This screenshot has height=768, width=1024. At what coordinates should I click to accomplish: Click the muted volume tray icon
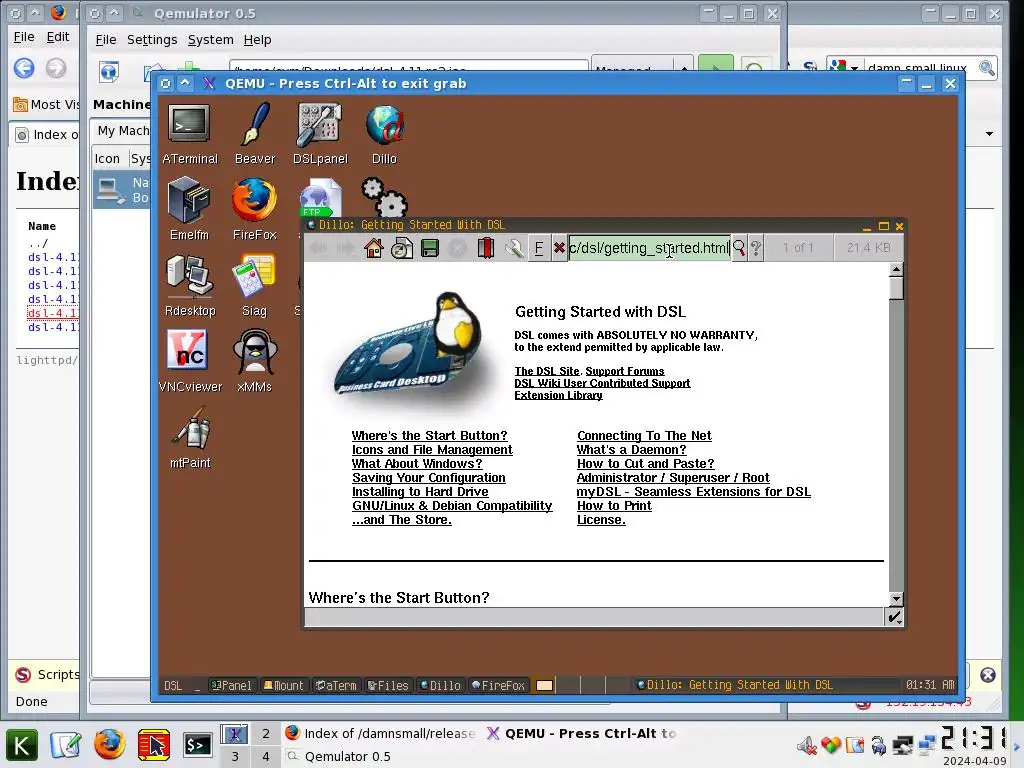[x=807, y=745]
